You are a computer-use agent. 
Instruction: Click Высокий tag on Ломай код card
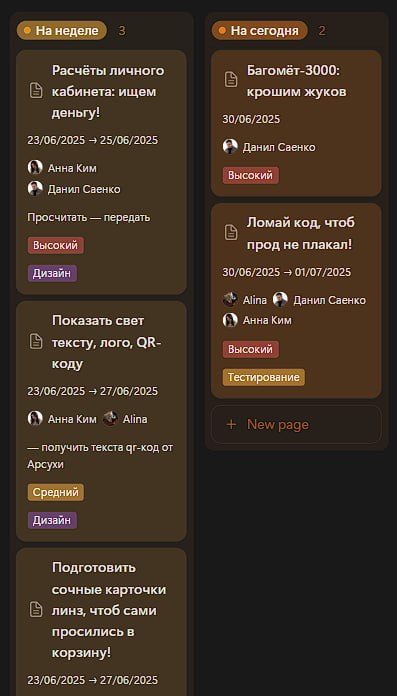250,349
